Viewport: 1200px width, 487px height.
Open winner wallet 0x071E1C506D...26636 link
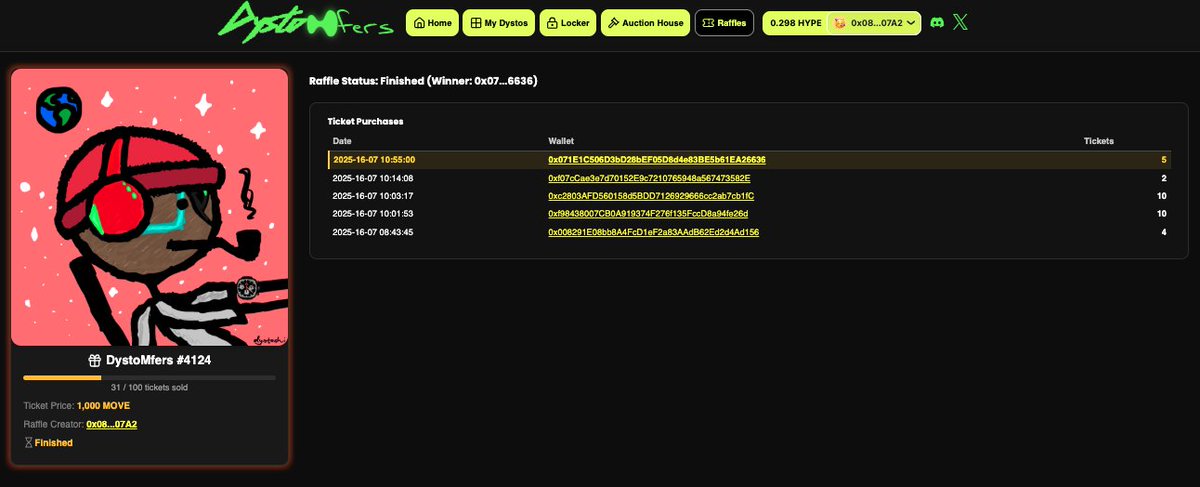point(657,159)
